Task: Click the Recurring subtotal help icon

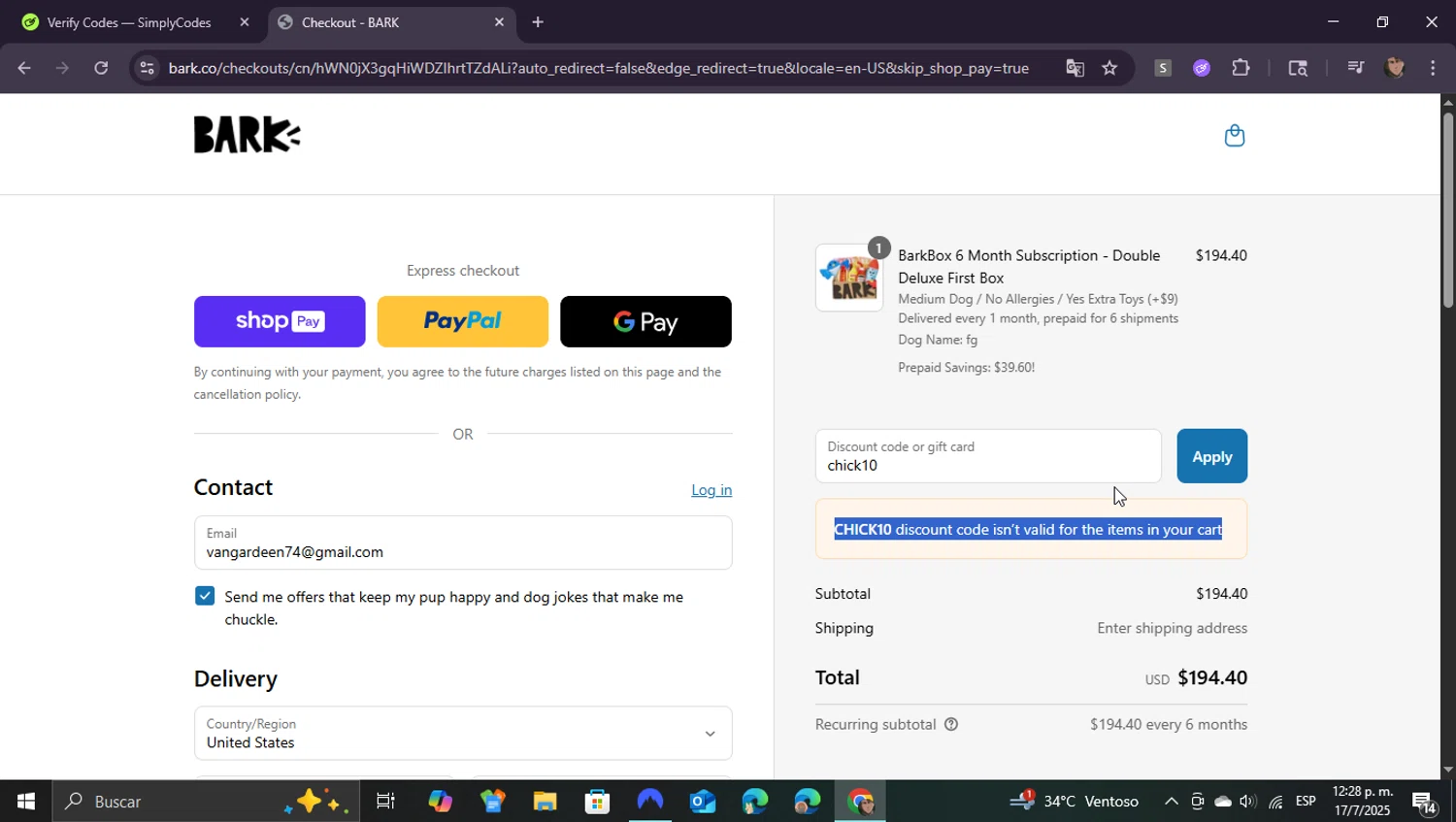Action: pos(951,724)
